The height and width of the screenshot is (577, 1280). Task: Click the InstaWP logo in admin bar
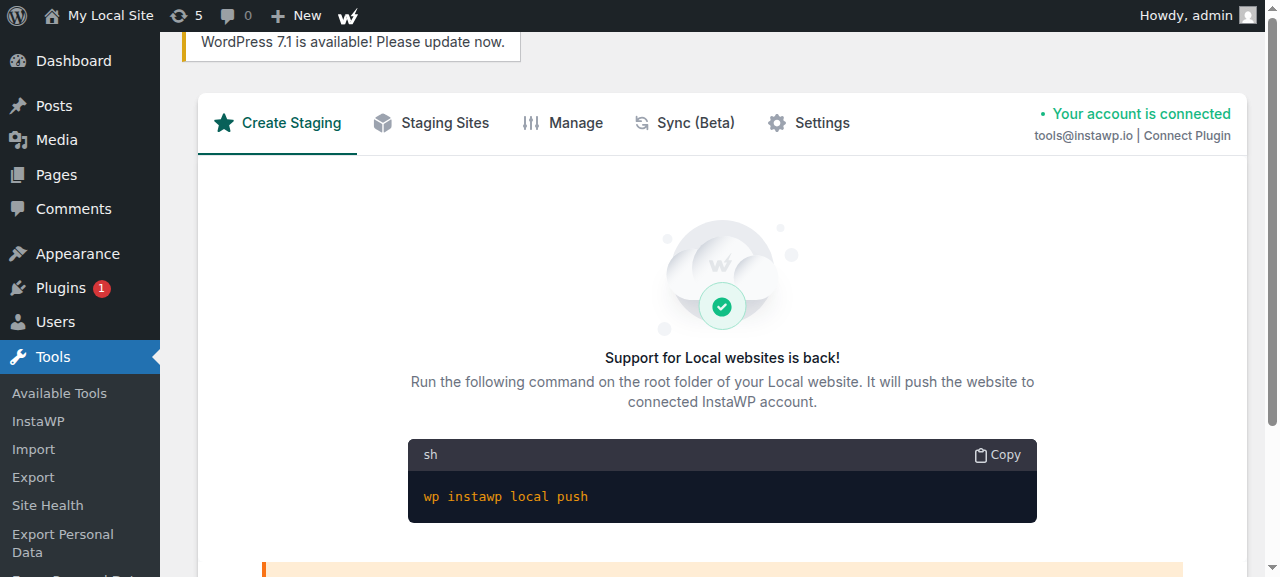click(x=348, y=16)
